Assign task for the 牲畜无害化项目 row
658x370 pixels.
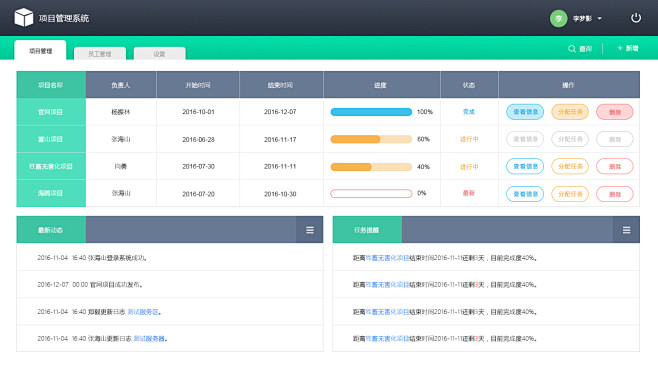(x=570, y=167)
